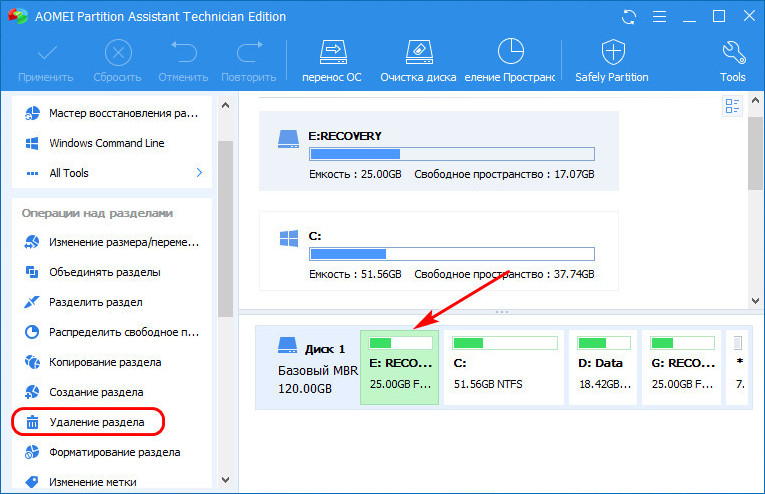Choose Распределить свободное пространство
Viewport: 765px width, 494px height.
112,332
